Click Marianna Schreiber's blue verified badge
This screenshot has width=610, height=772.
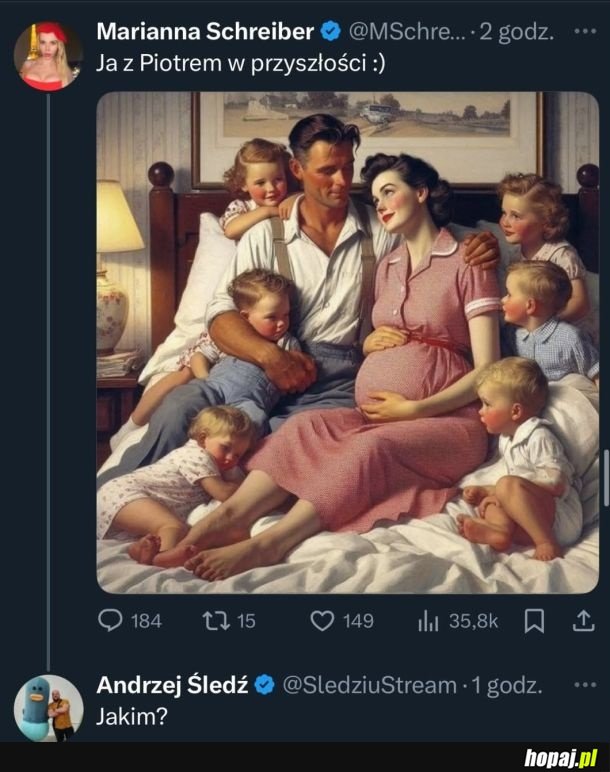pyautogui.click(x=332, y=31)
